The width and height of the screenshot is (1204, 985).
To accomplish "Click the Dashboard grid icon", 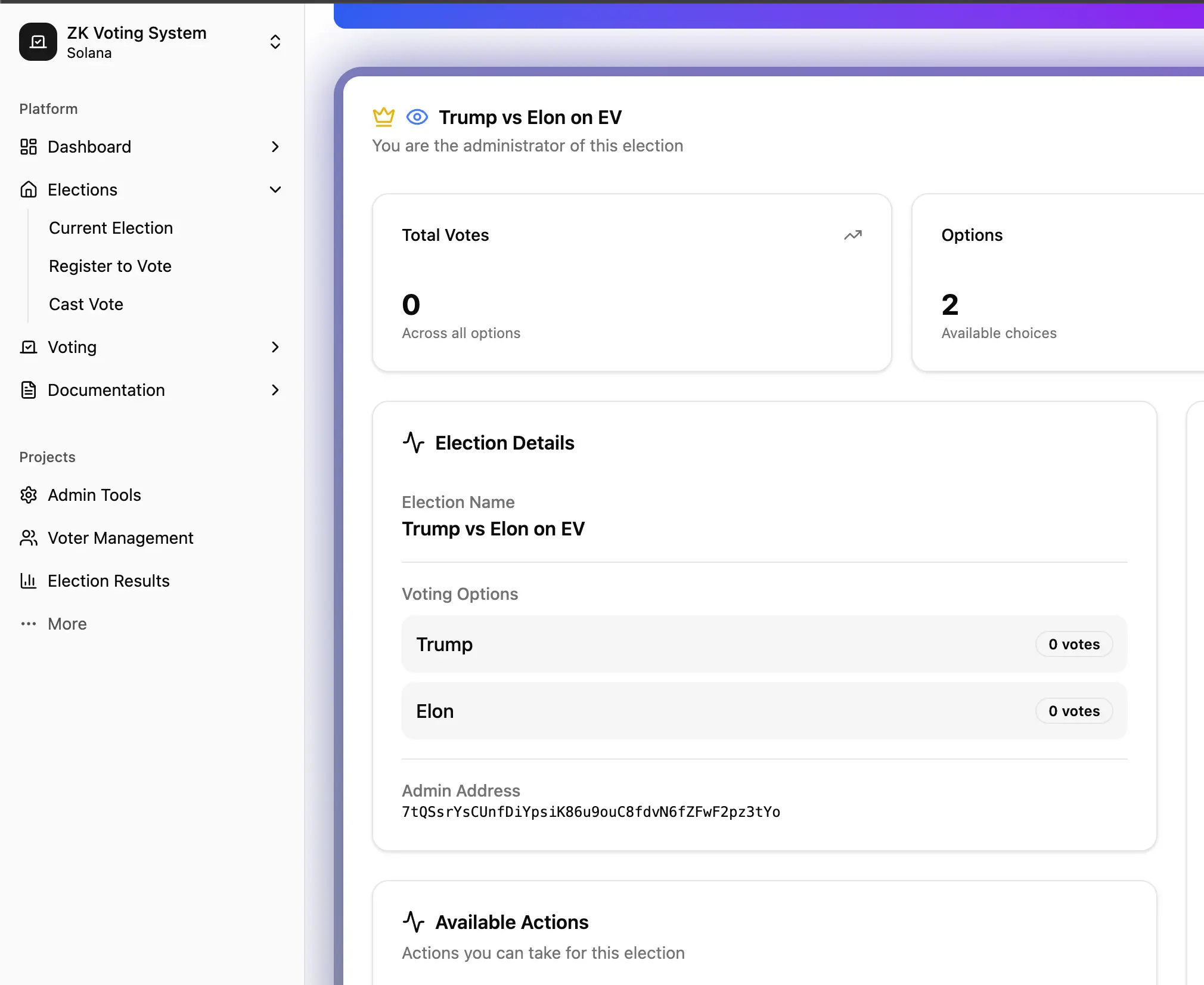I will (29, 147).
